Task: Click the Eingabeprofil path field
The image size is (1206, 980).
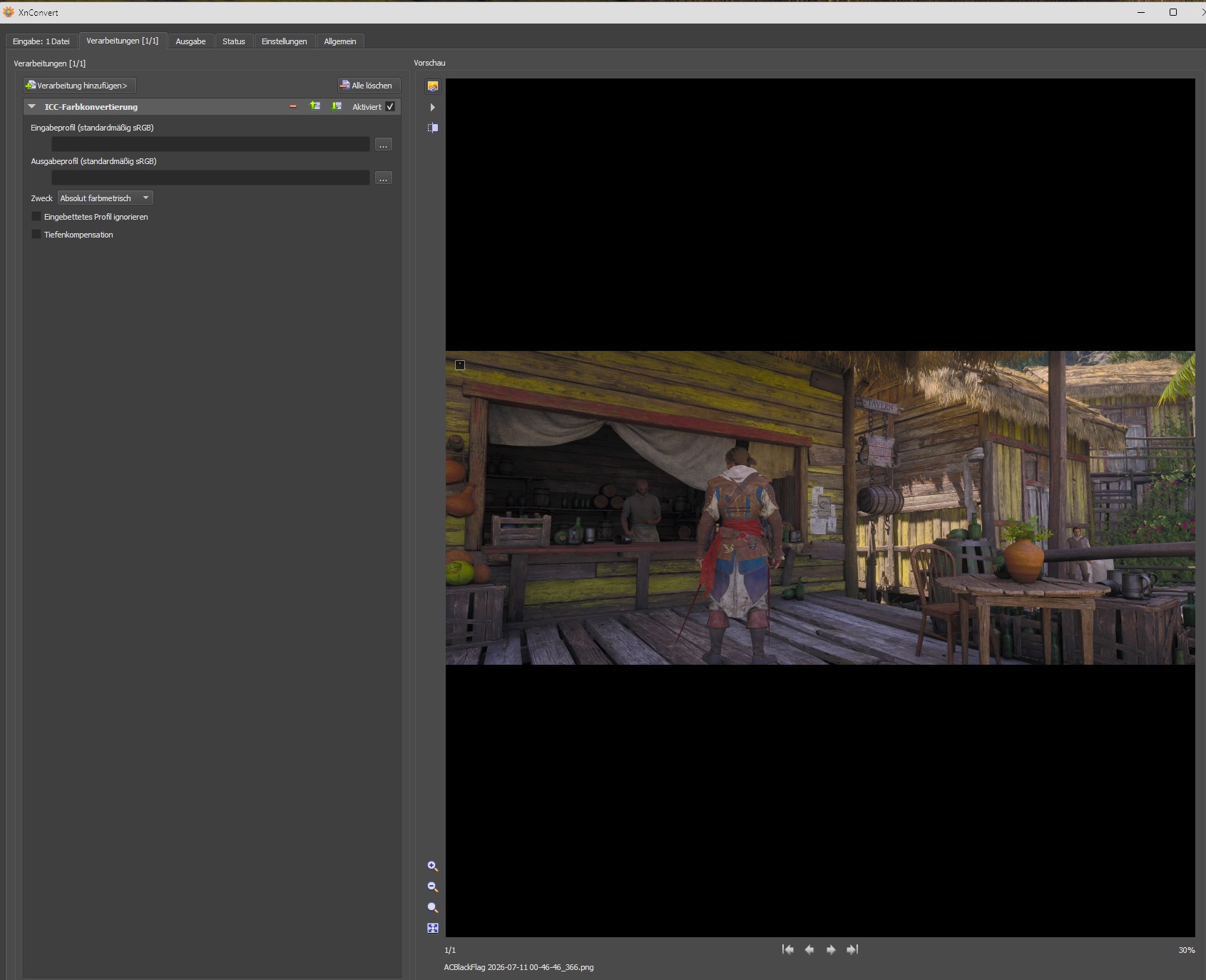Action: (x=210, y=144)
